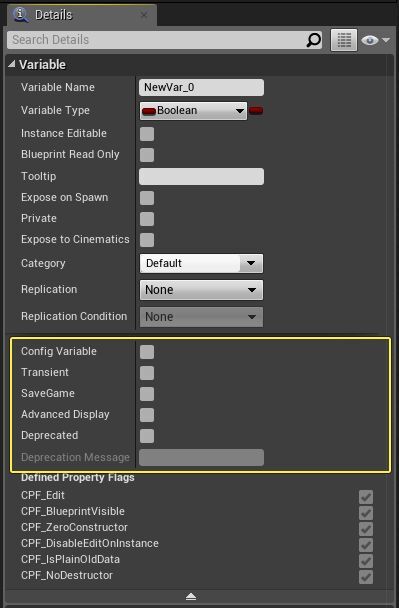Click the Variable section header text
Image resolution: width=399 pixels, height=608 pixels.
(43, 65)
